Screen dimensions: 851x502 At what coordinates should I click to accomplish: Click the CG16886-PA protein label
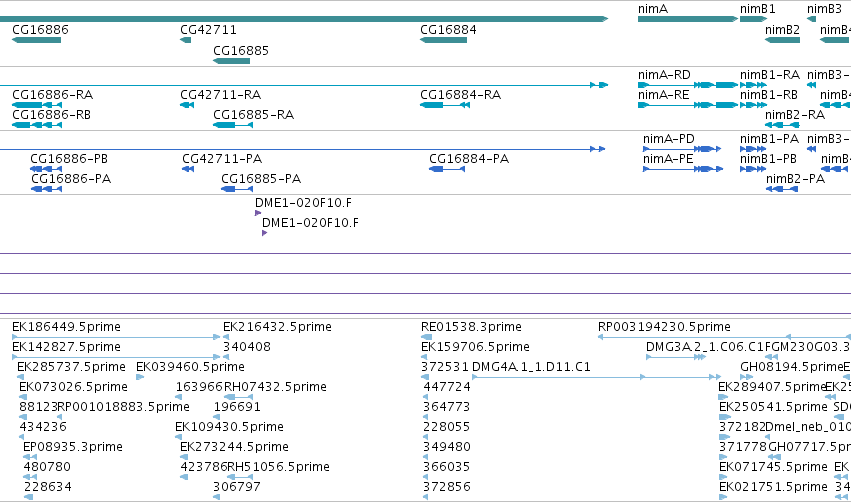(71, 179)
